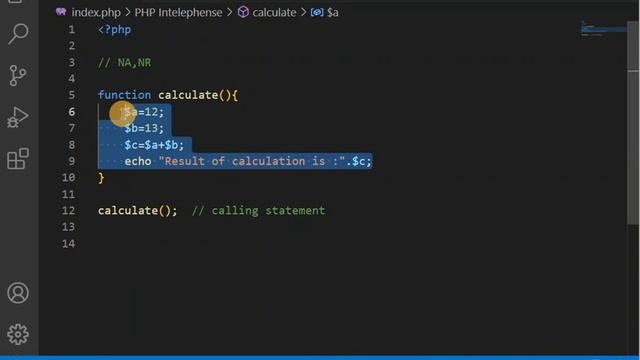640x360 pixels.
Task: Click the '$c=$a+$b;' statement
Action: [x=154, y=145]
